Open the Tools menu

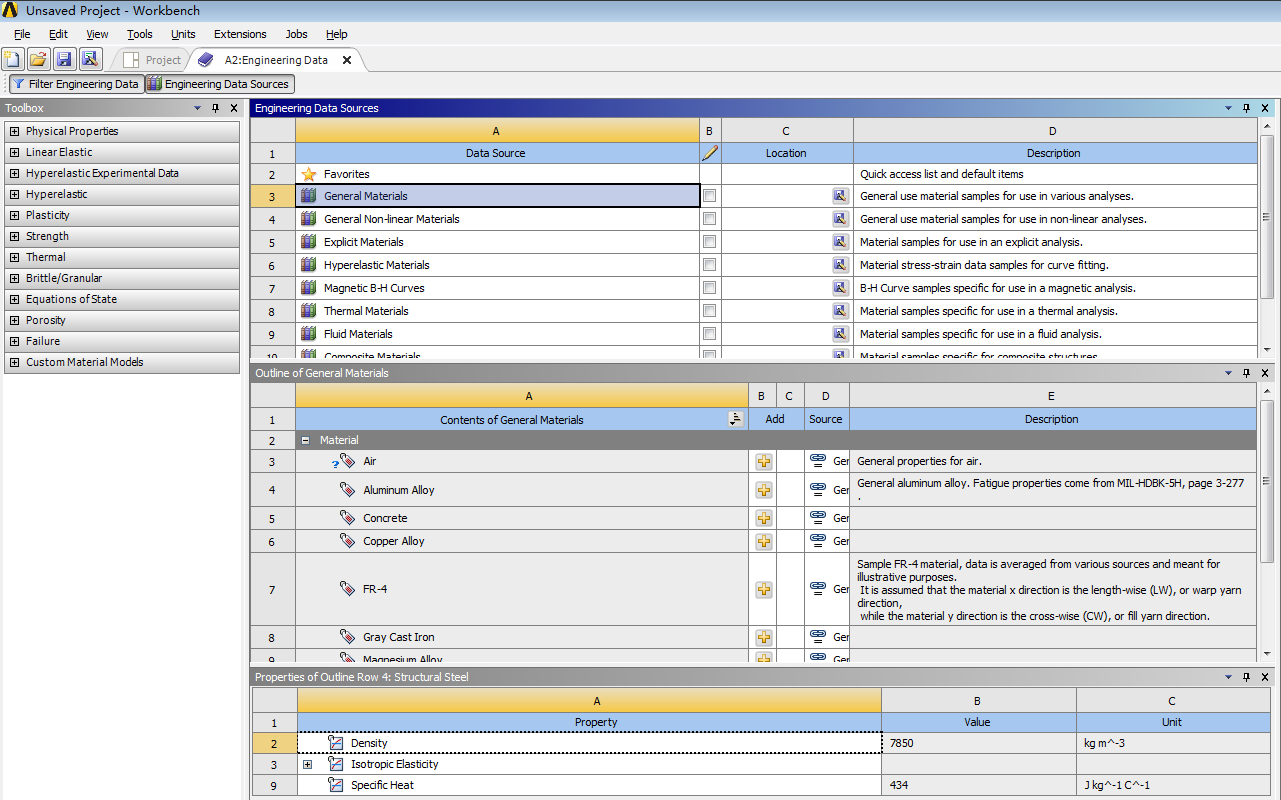(x=140, y=34)
